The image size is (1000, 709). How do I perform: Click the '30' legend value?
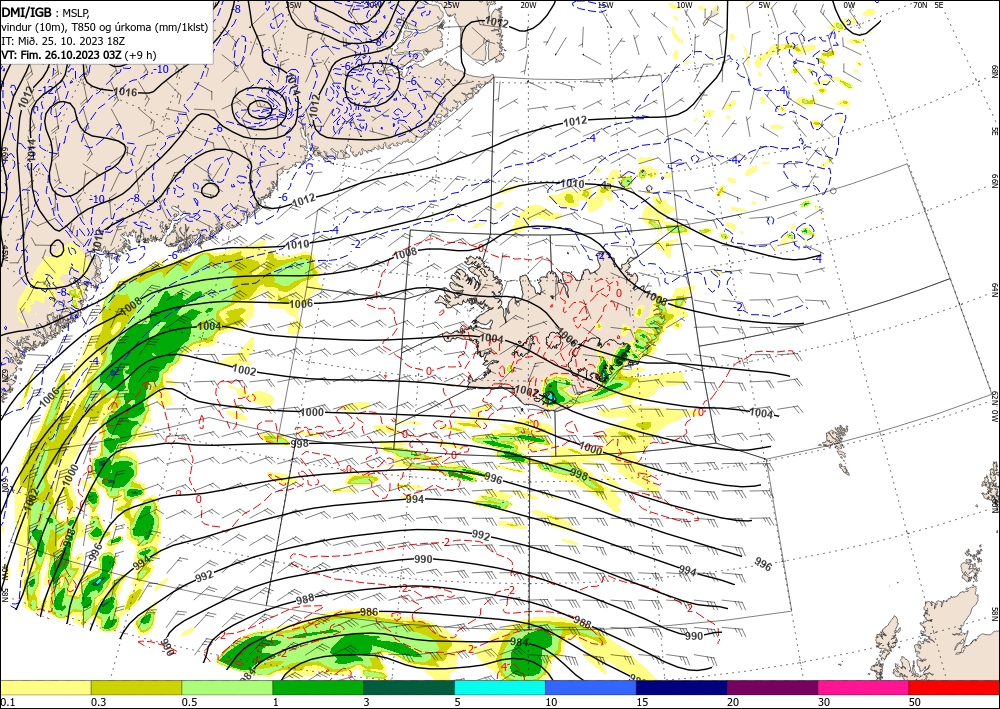point(824,702)
